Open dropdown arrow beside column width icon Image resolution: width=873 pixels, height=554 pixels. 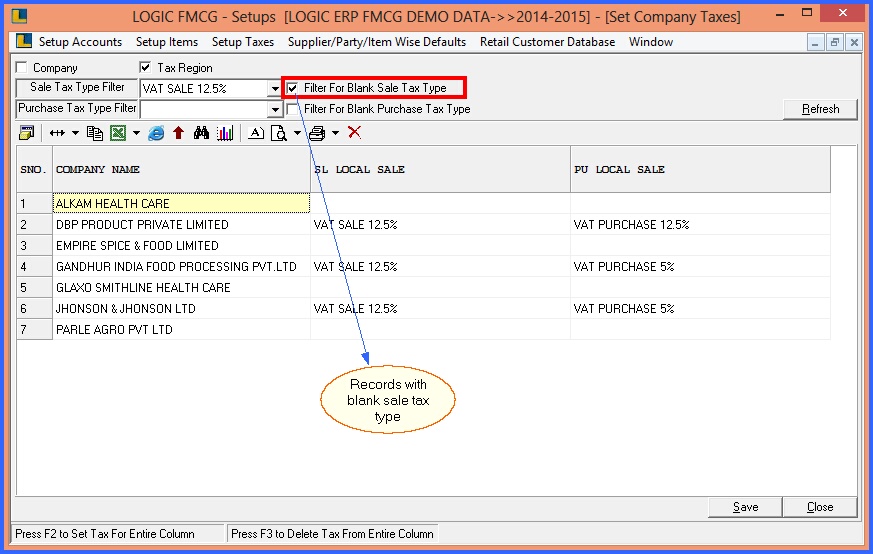tap(75, 133)
